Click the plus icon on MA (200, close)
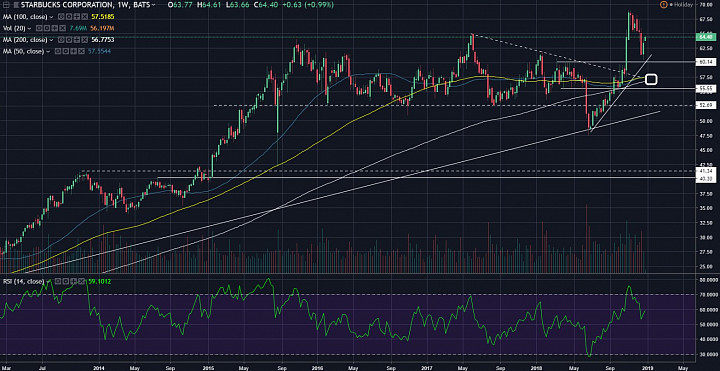Viewport: 720px width, 371px height. click(77, 40)
